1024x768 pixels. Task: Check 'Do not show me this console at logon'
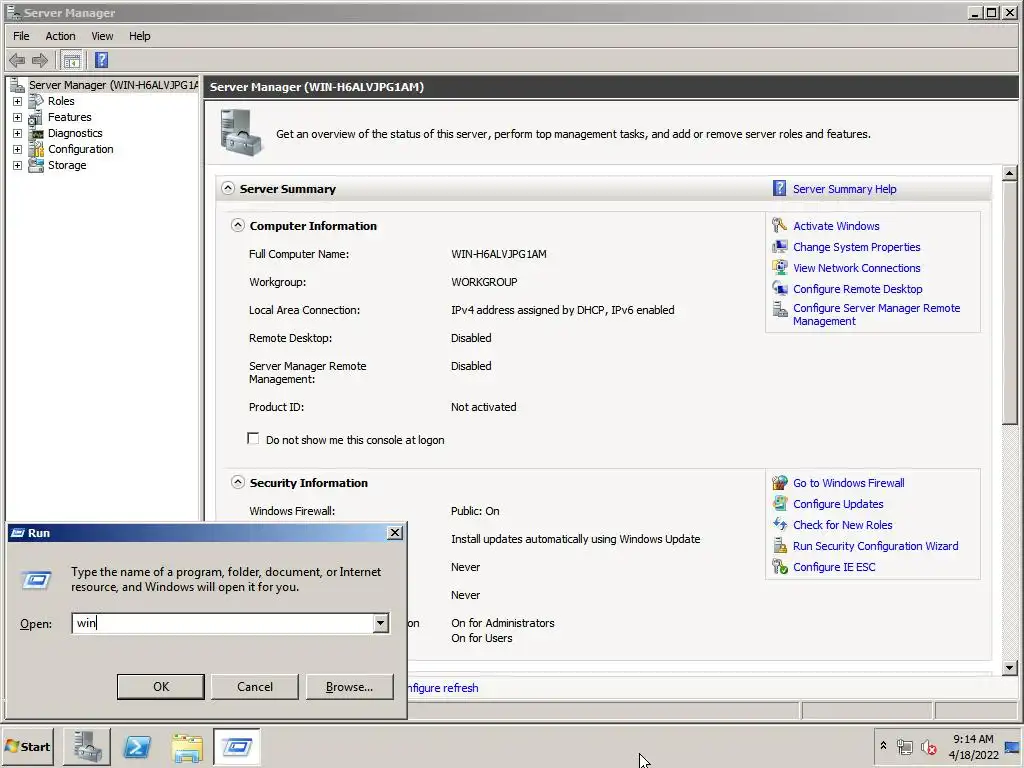tap(253, 439)
